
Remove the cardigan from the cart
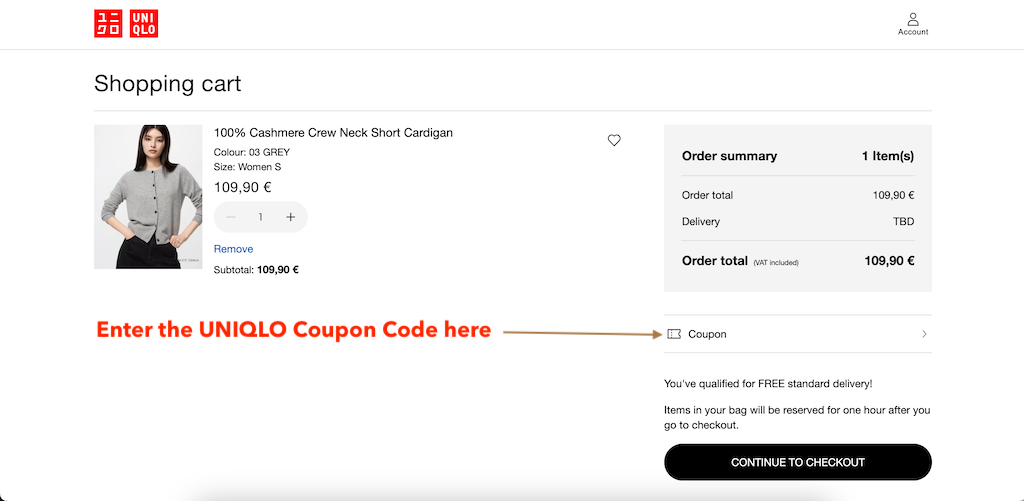click(233, 249)
